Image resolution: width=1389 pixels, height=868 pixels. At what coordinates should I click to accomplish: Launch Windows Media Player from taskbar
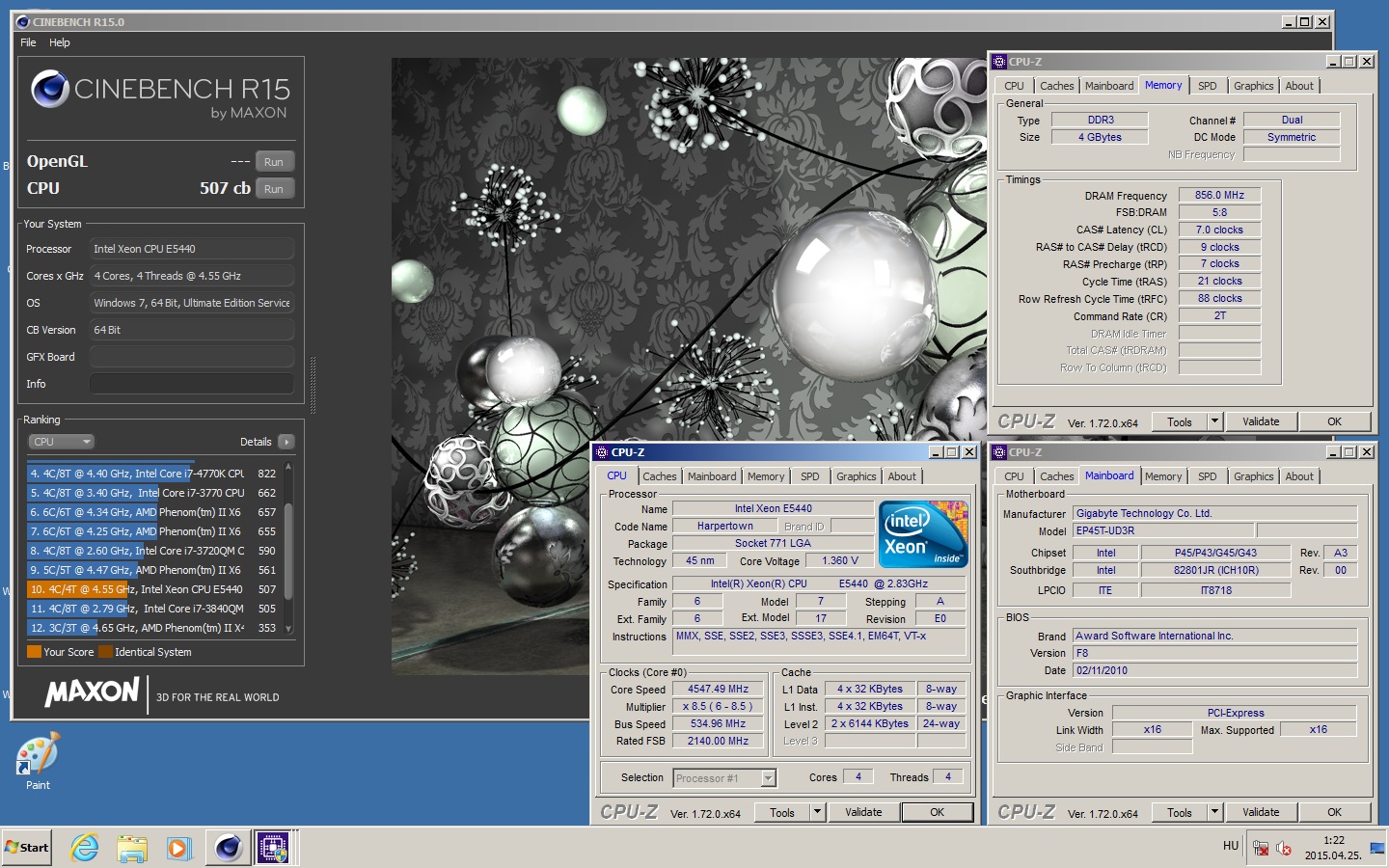point(178,848)
